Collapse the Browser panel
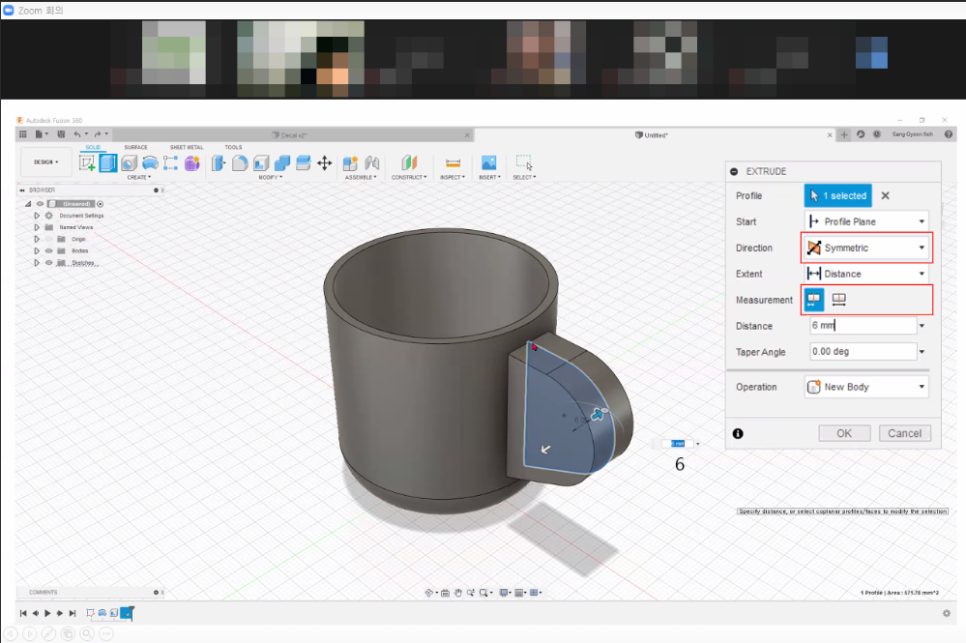The height and width of the screenshot is (643, 966). click(22, 190)
